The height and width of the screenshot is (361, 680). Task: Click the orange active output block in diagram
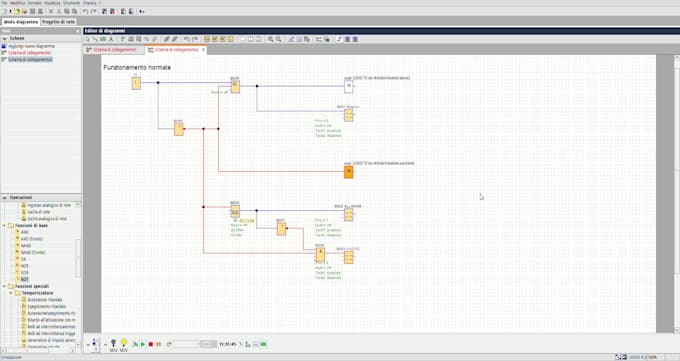349,172
